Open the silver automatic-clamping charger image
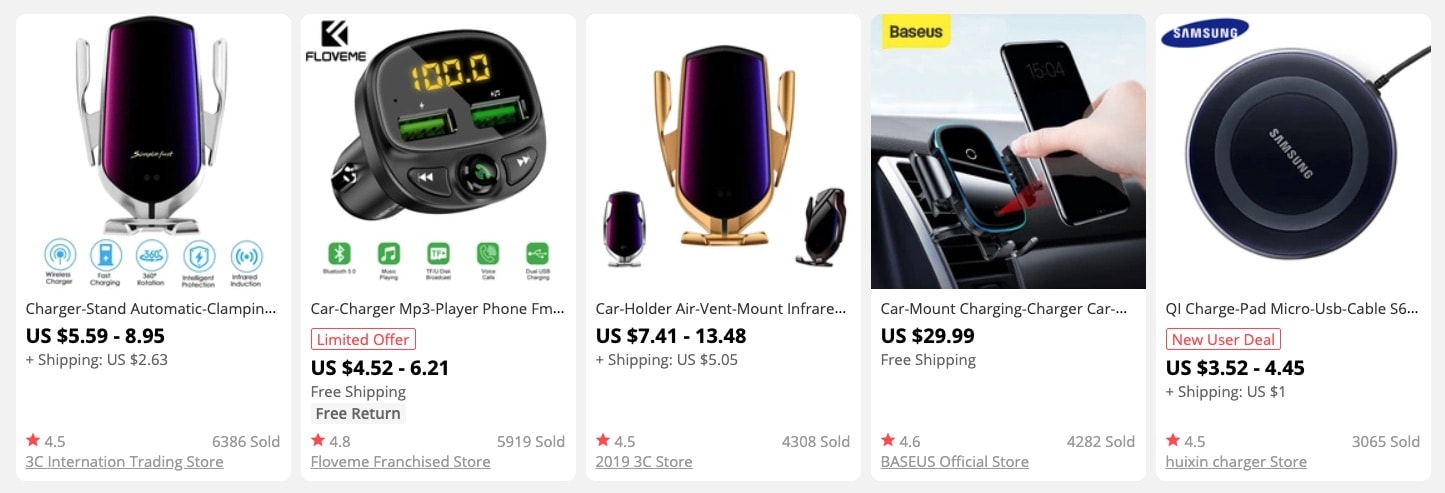 click(153, 152)
